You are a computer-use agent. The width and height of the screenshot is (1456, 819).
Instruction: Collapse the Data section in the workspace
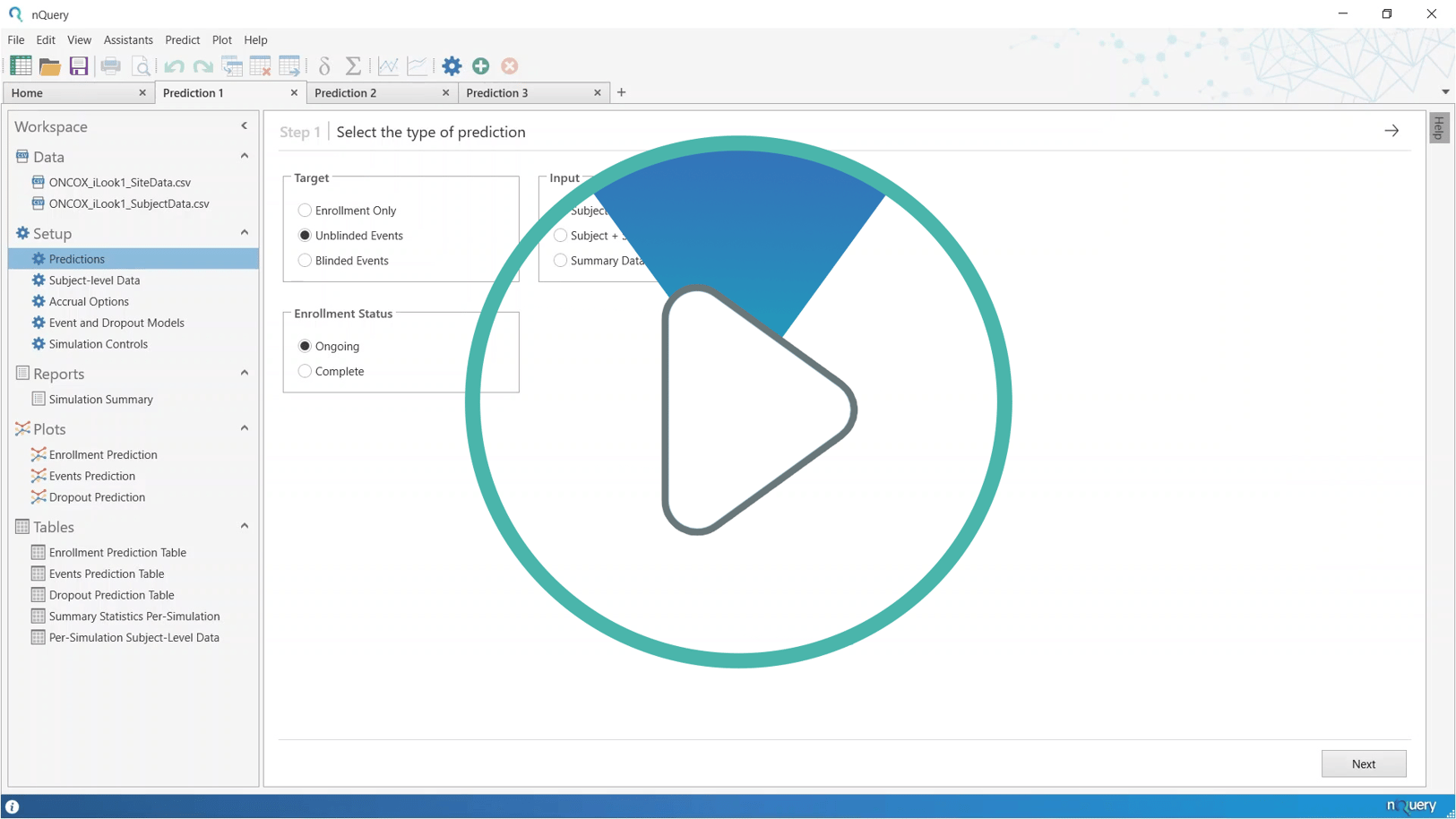point(245,155)
